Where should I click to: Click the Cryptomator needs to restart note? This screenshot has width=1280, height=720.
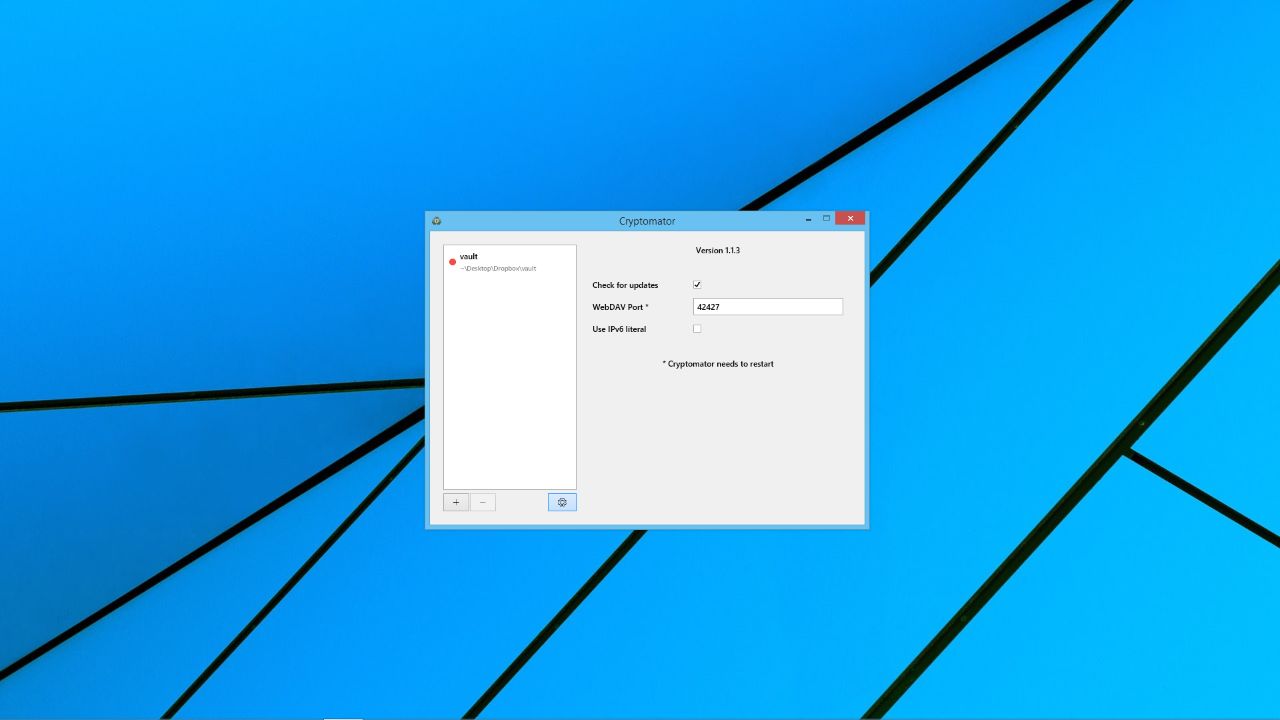[x=718, y=364]
